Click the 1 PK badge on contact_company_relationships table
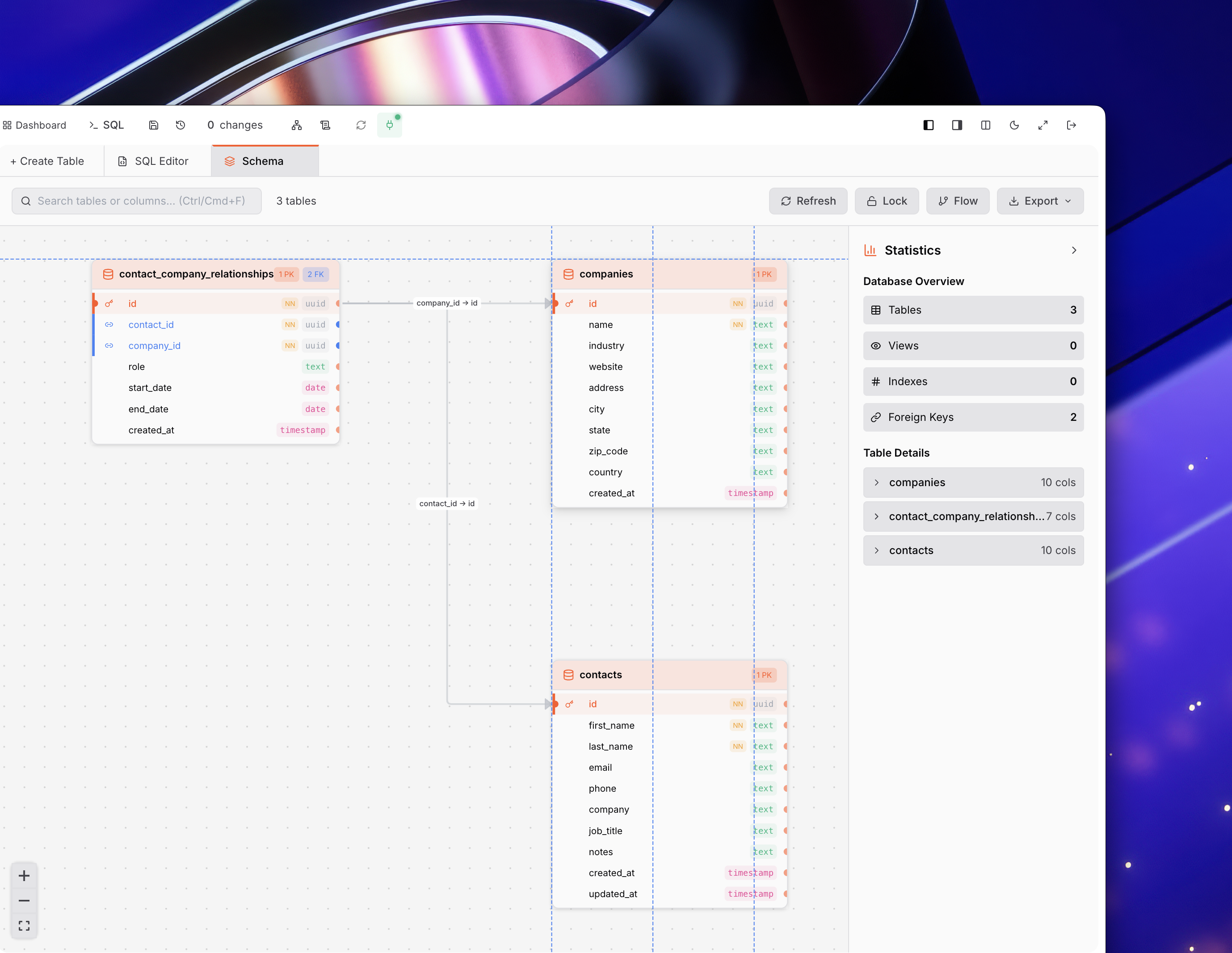1232x953 pixels. 286,274
